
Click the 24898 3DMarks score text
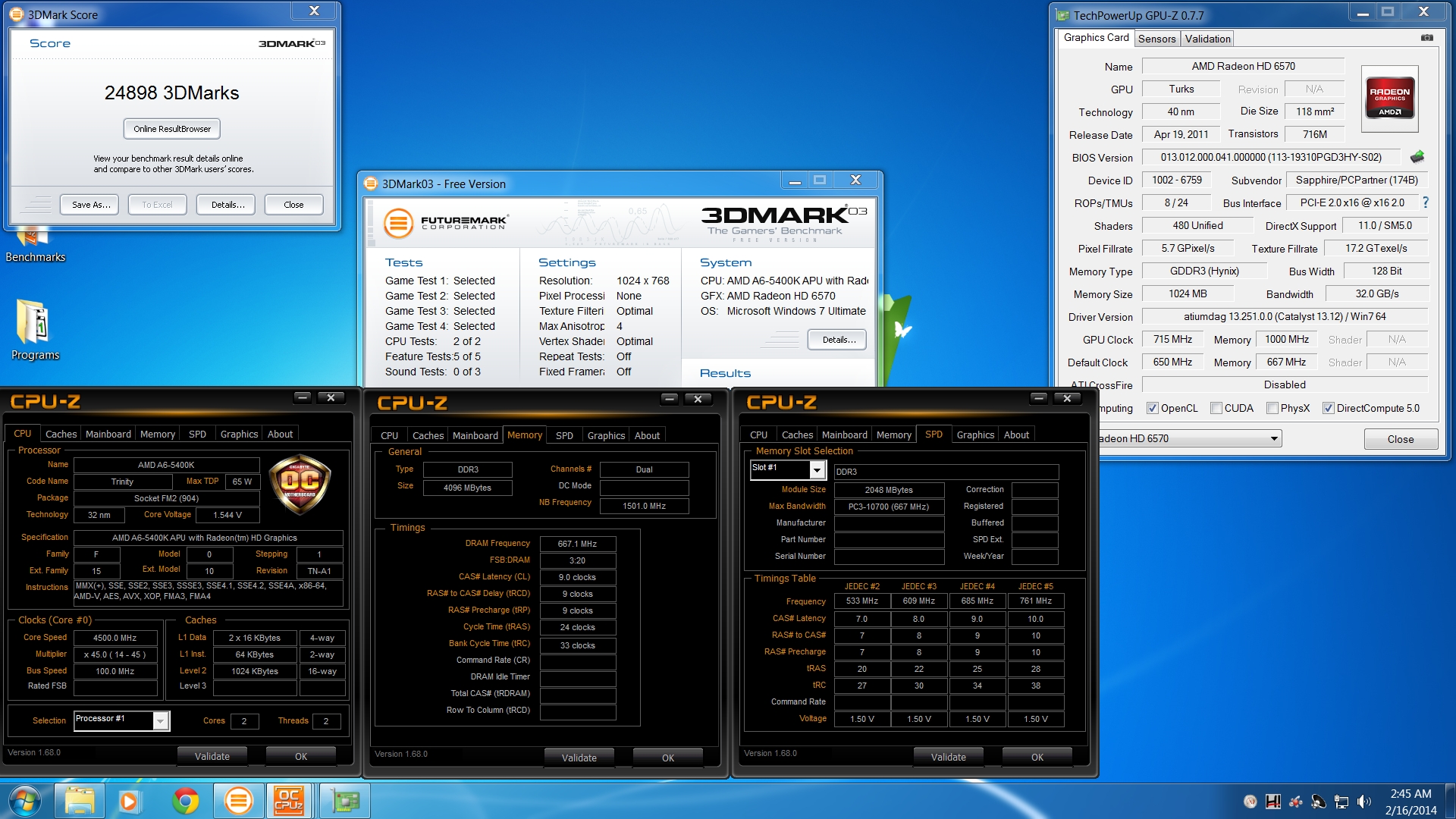click(172, 93)
